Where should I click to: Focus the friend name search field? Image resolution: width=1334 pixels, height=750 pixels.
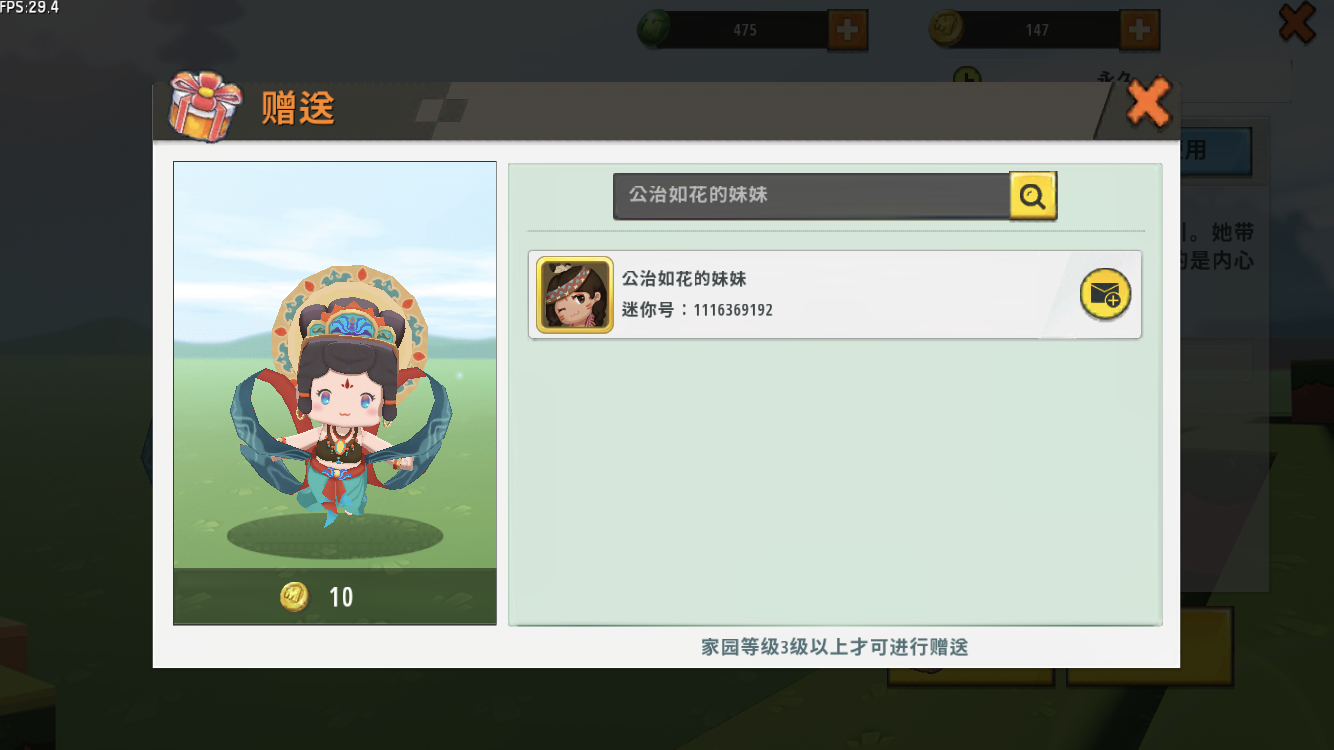pos(811,195)
